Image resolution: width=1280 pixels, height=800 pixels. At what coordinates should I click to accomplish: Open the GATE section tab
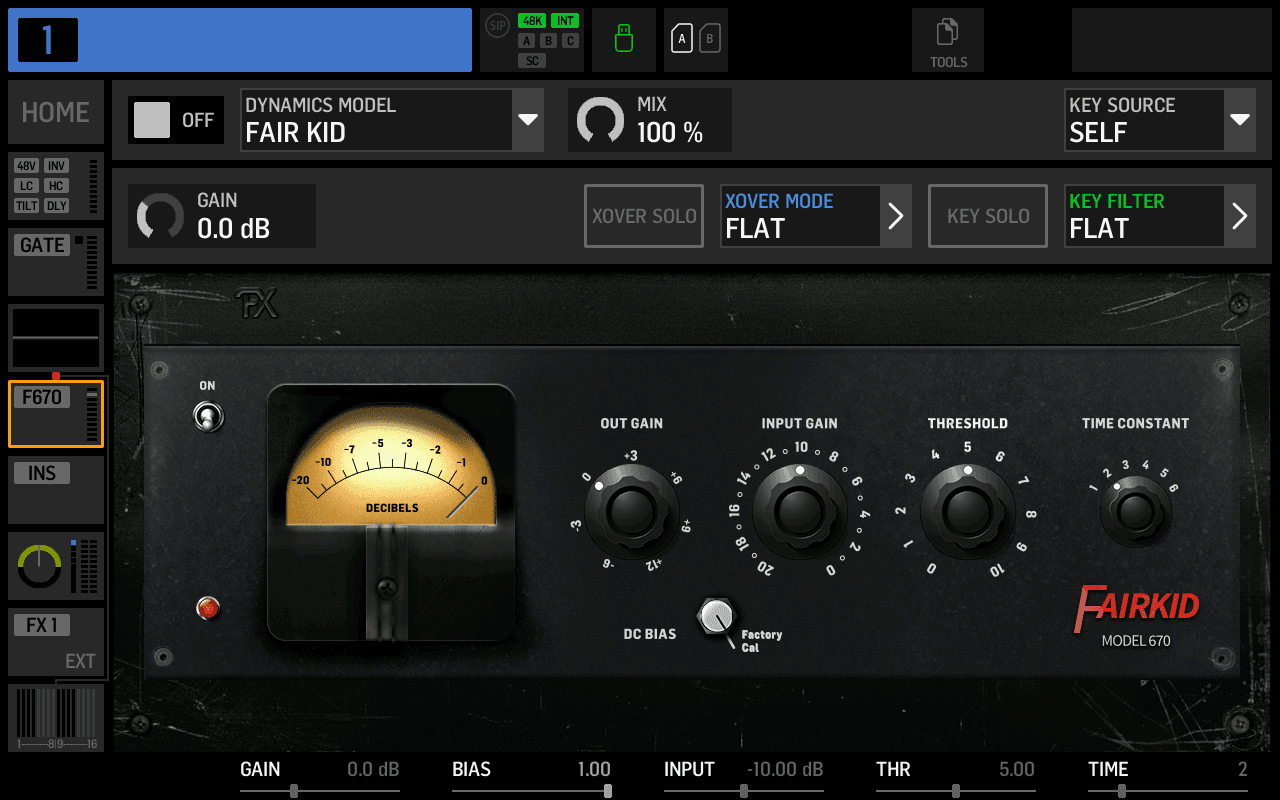[56, 262]
